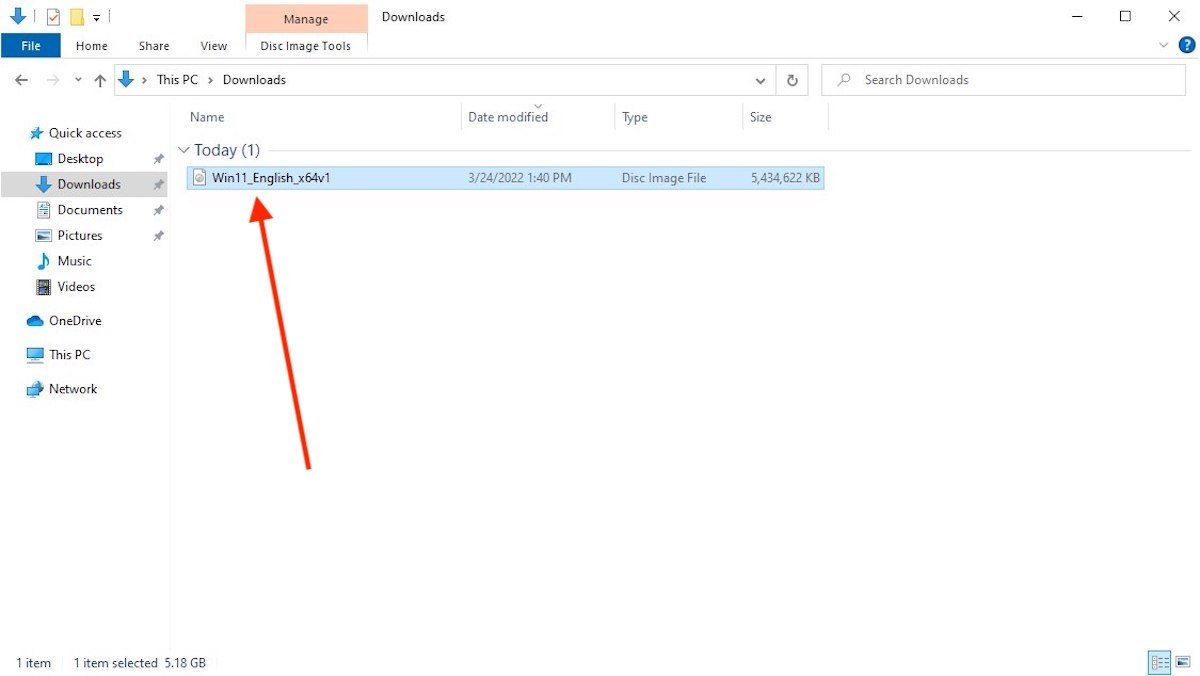Open OneDrive in the navigation pane
The width and height of the screenshot is (1200, 676).
(x=75, y=321)
